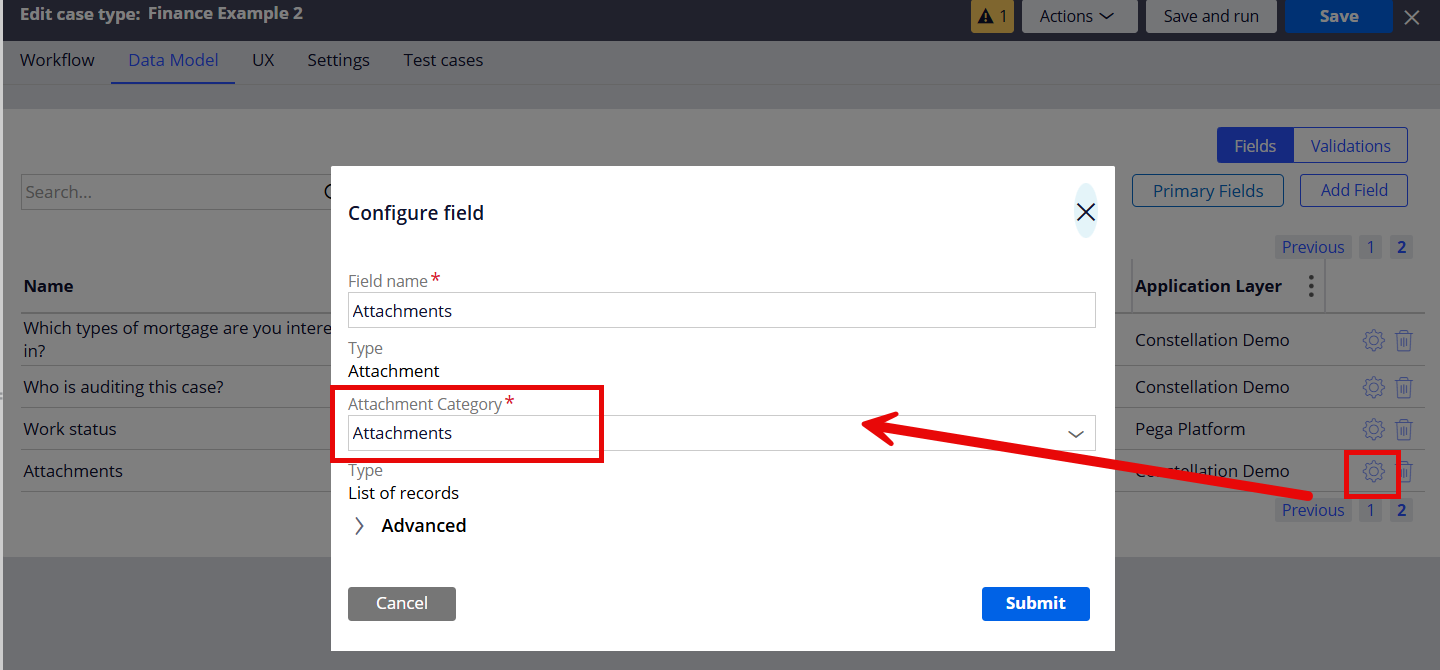Click the warning indicator in the header
The image size is (1440, 670).
(x=992, y=16)
